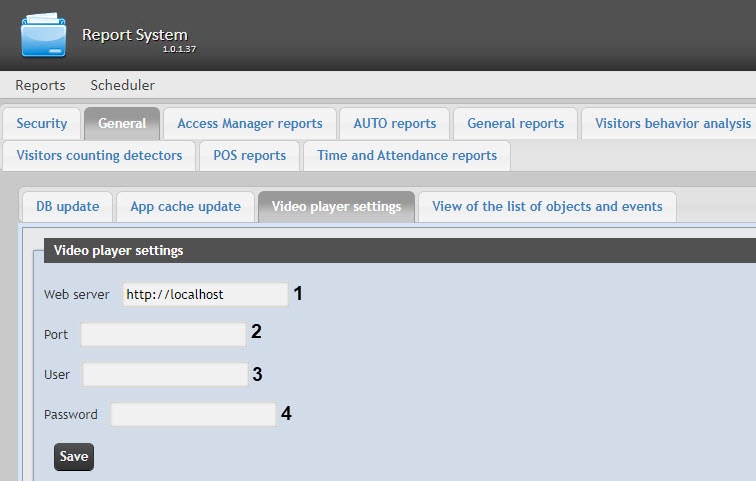Go to Time and Attendance reports tab
756x481 pixels.
406,155
